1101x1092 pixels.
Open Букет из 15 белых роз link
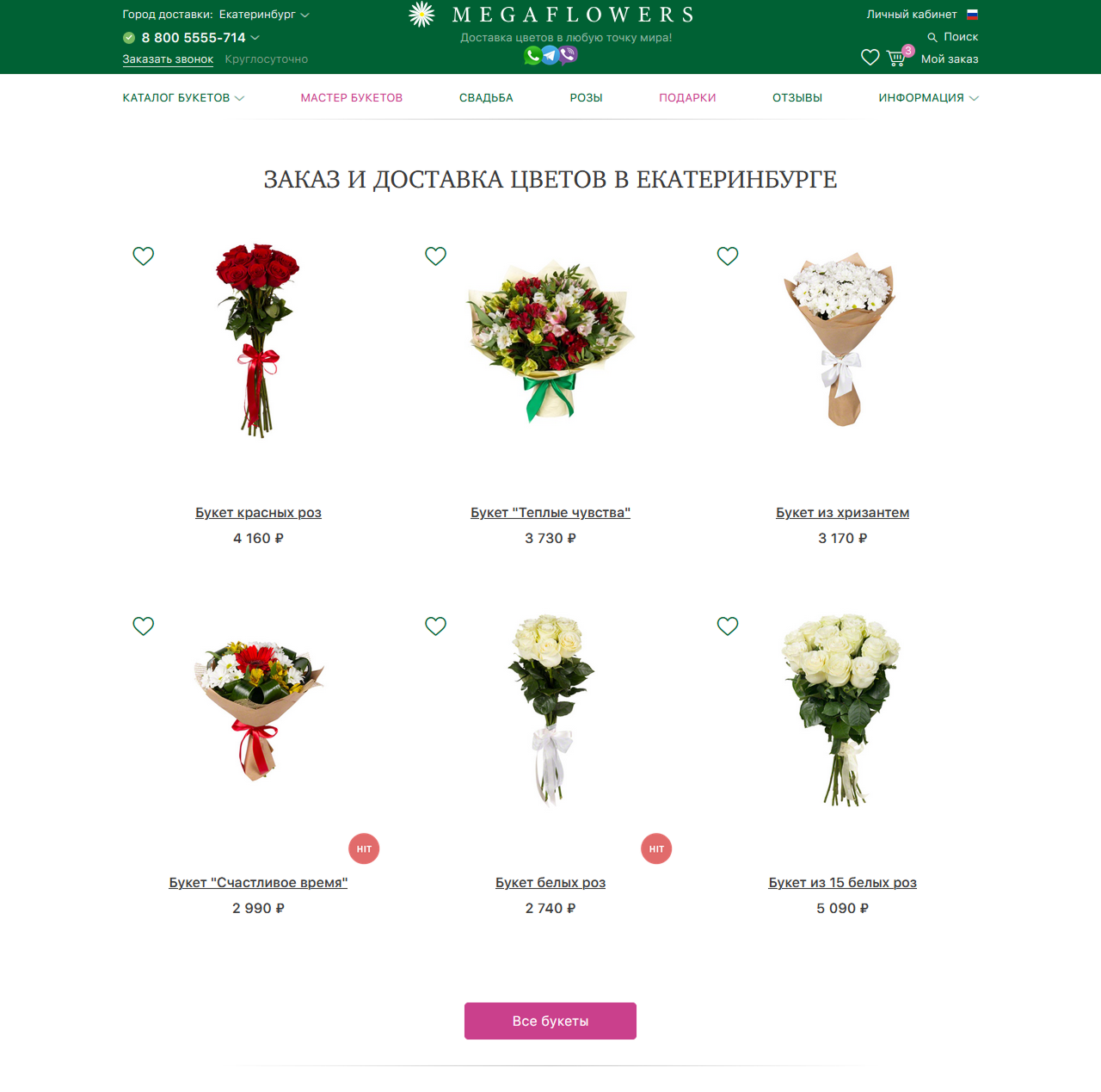[843, 883]
